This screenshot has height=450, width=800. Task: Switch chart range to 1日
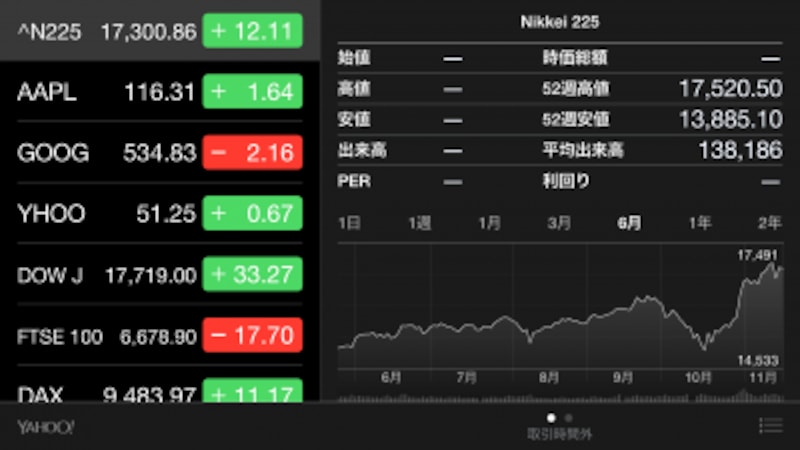(x=349, y=223)
